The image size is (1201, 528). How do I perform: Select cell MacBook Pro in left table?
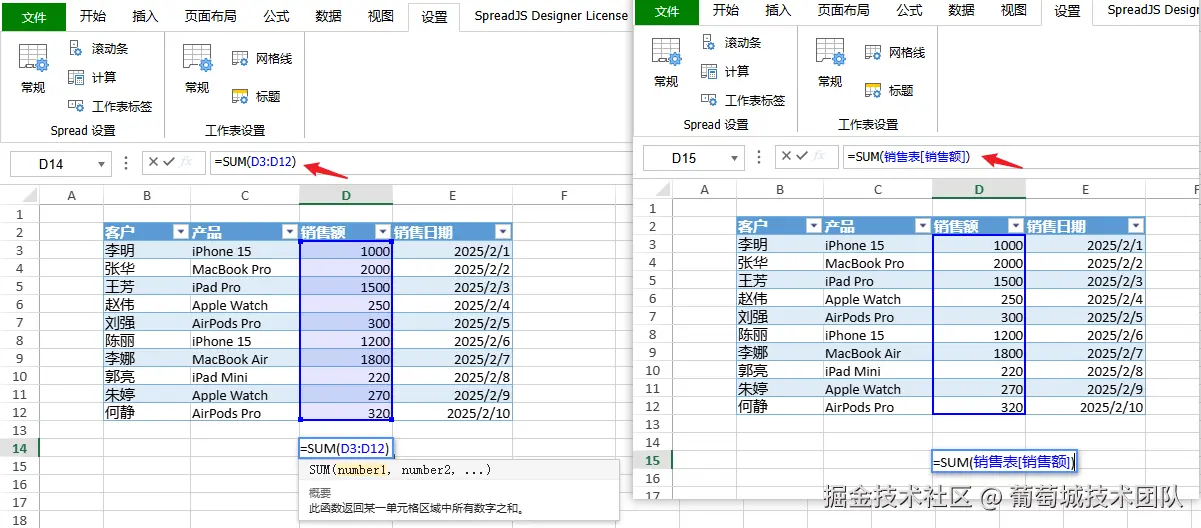tap(245, 269)
